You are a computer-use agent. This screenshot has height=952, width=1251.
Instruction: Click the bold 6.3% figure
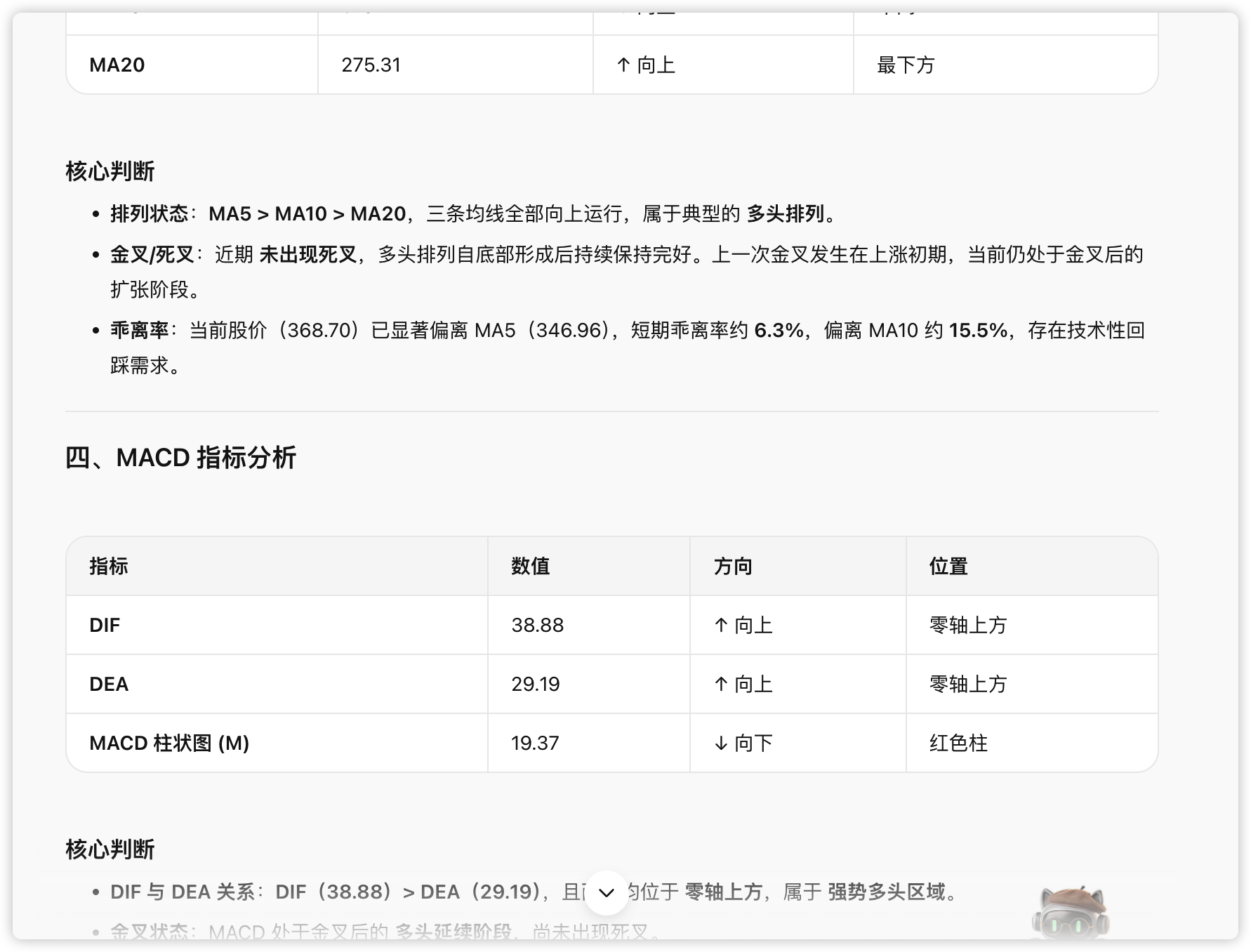[x=779, y=330]
